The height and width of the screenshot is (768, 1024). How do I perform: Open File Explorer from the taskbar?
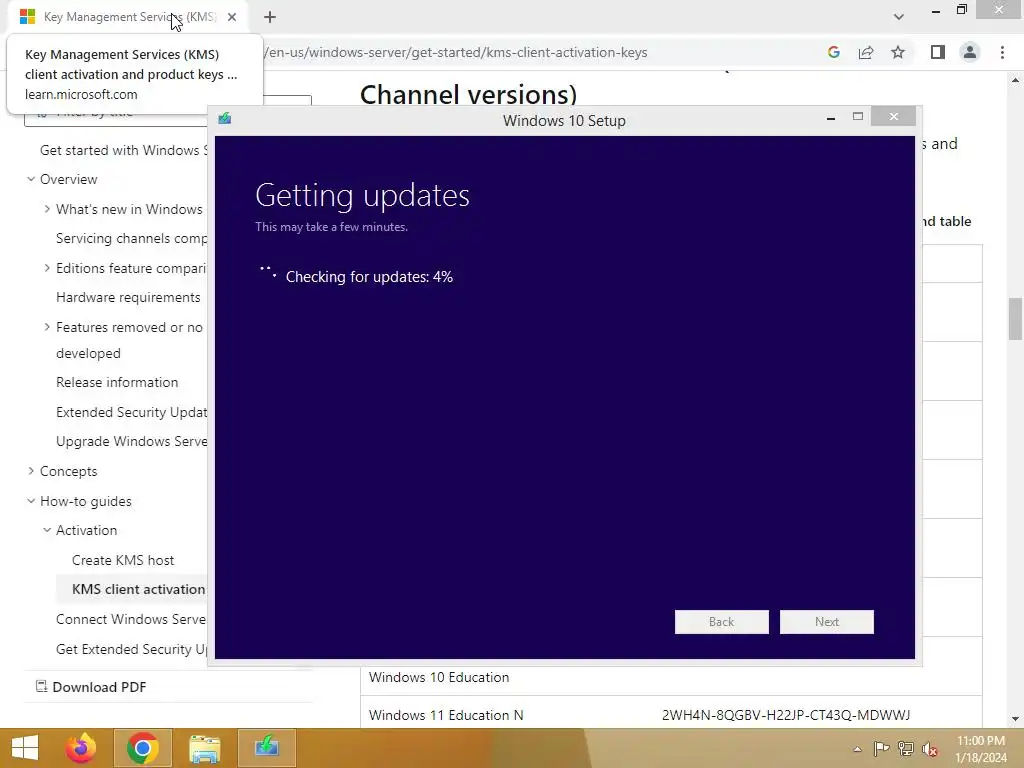click(204, 748)
